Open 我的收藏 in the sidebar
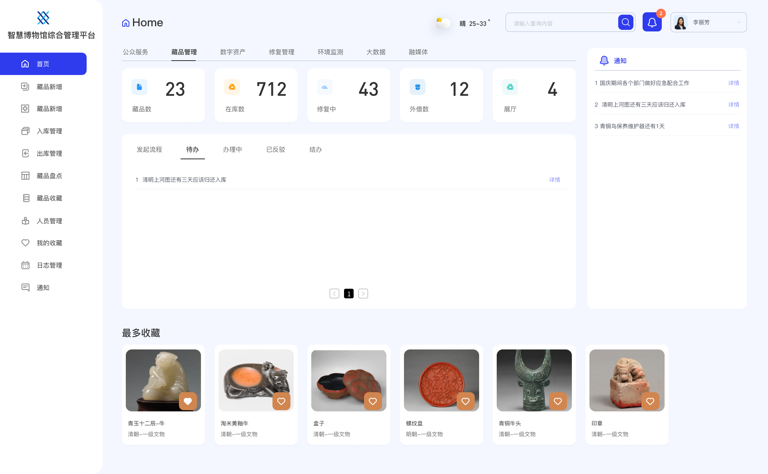The height and width of the screenshot is (474, 768). (x=49, y=243)
